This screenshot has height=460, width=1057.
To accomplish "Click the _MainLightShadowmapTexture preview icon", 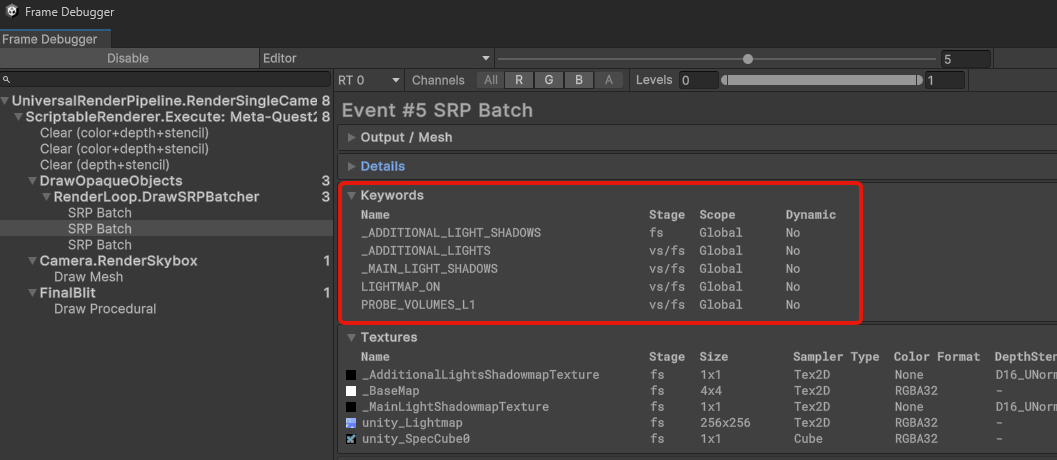I will pyautogui.click(x=351, y=407).
